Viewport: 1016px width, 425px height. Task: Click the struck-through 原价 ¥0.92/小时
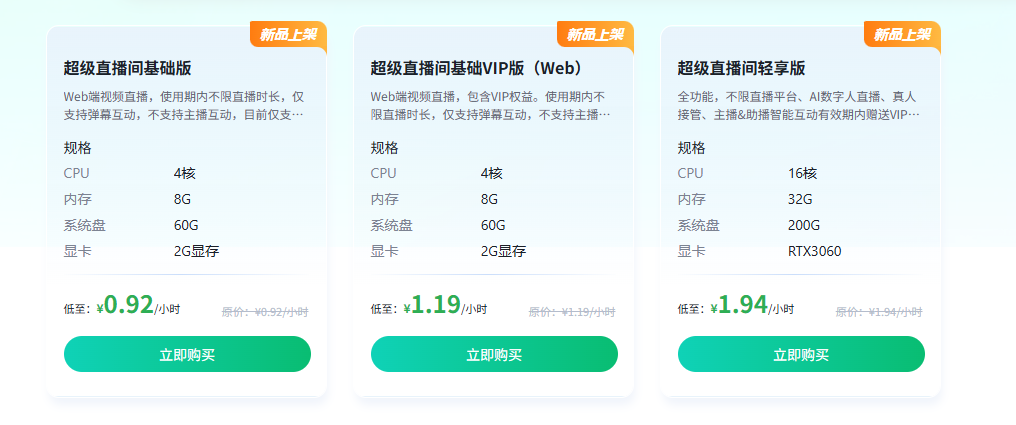(265, 312)
